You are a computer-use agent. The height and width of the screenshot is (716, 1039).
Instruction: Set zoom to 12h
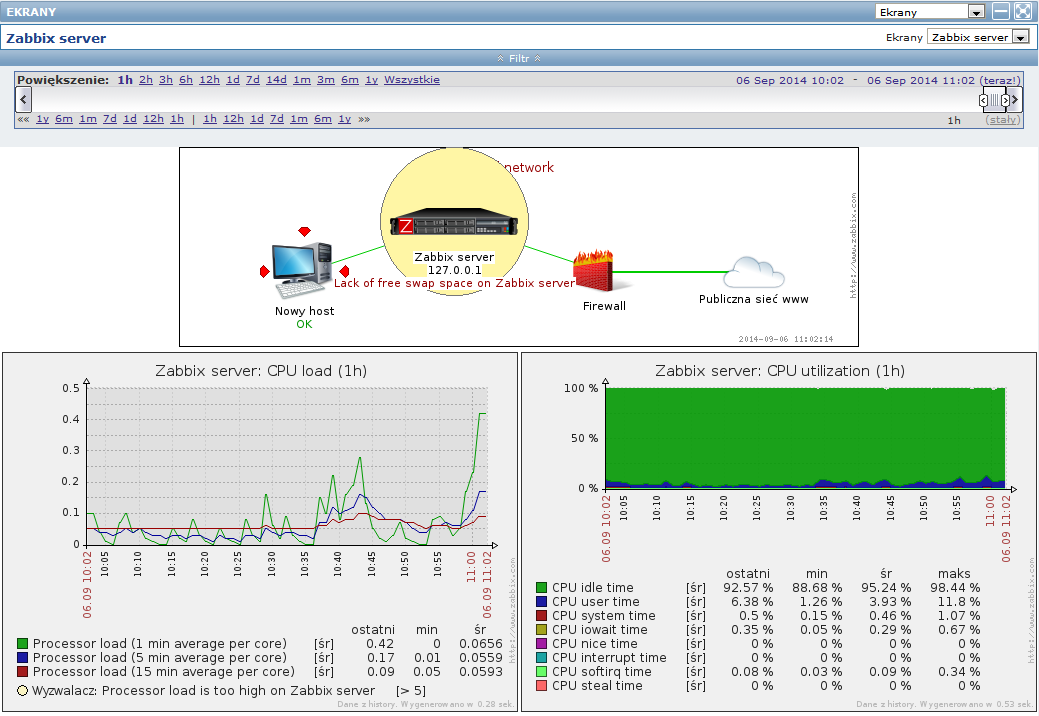tap(209, 79)
